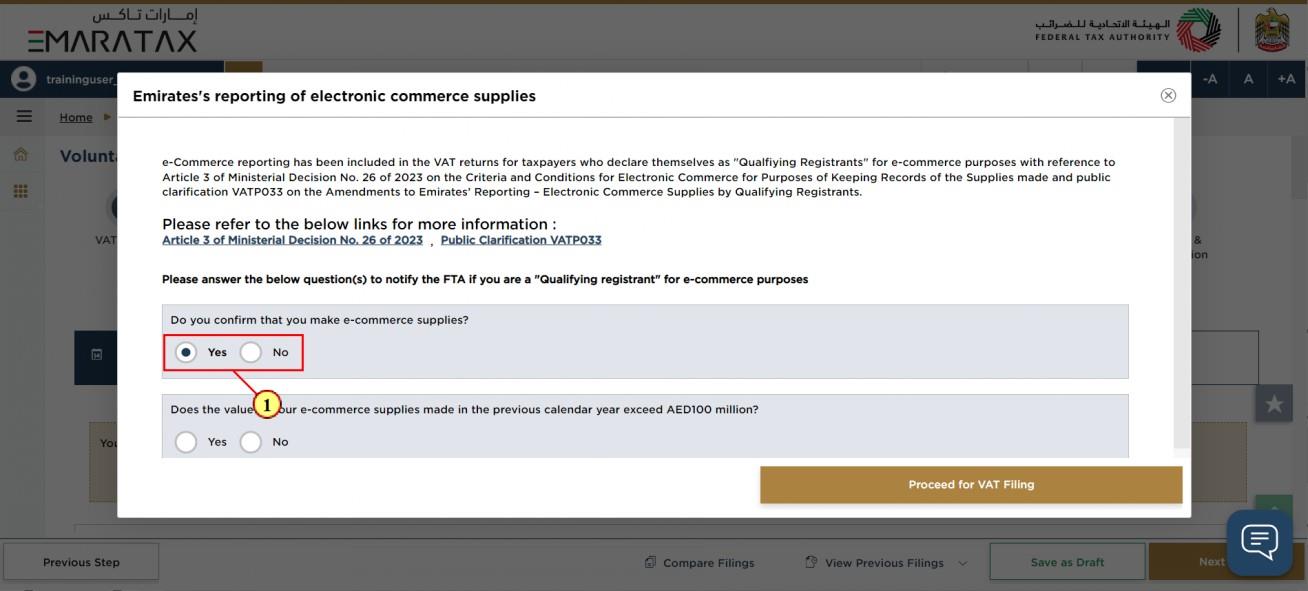Open Public Clarification VATP033 link

point(521,240)
